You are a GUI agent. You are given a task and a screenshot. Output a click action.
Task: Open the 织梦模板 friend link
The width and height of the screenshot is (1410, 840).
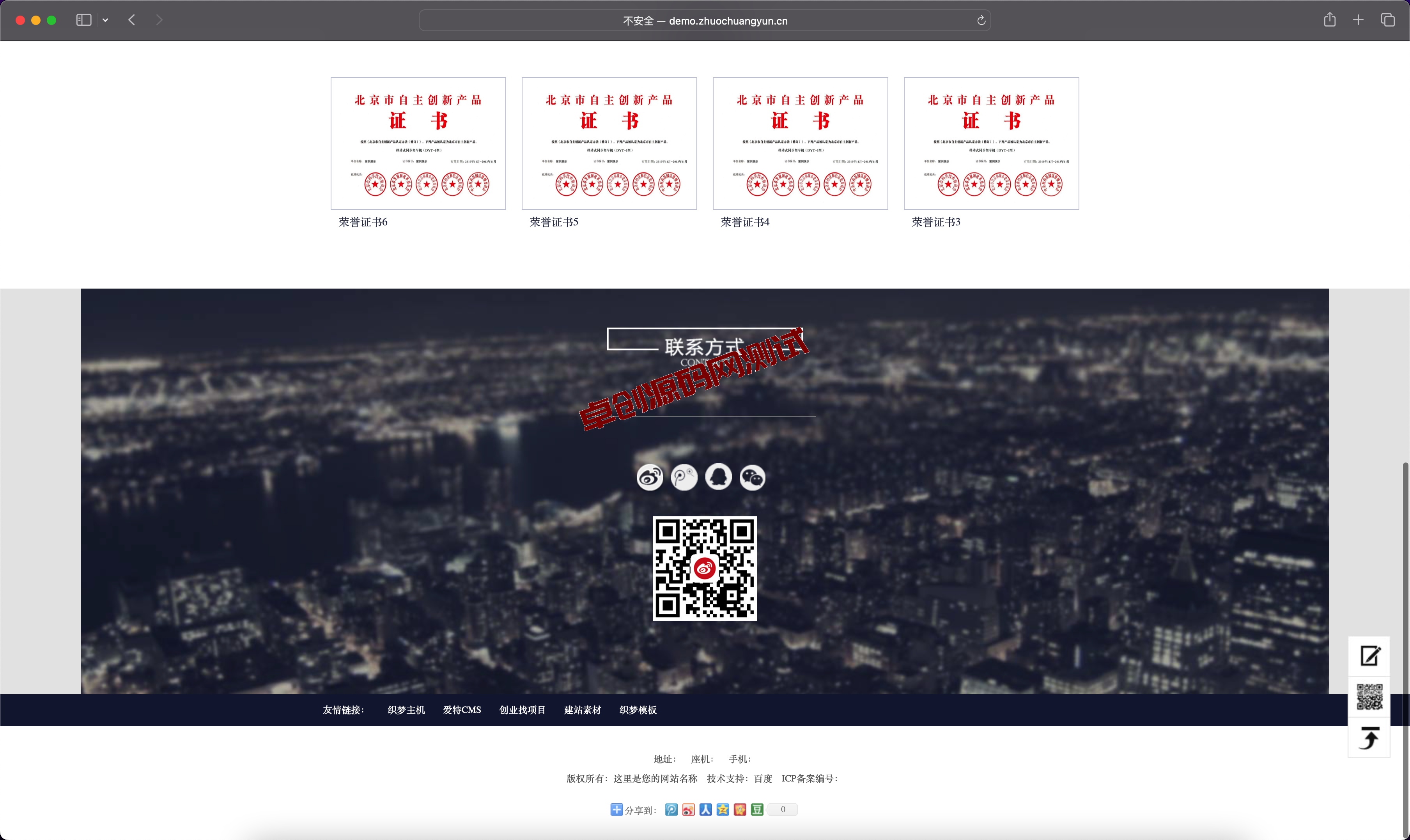point(638,710)
